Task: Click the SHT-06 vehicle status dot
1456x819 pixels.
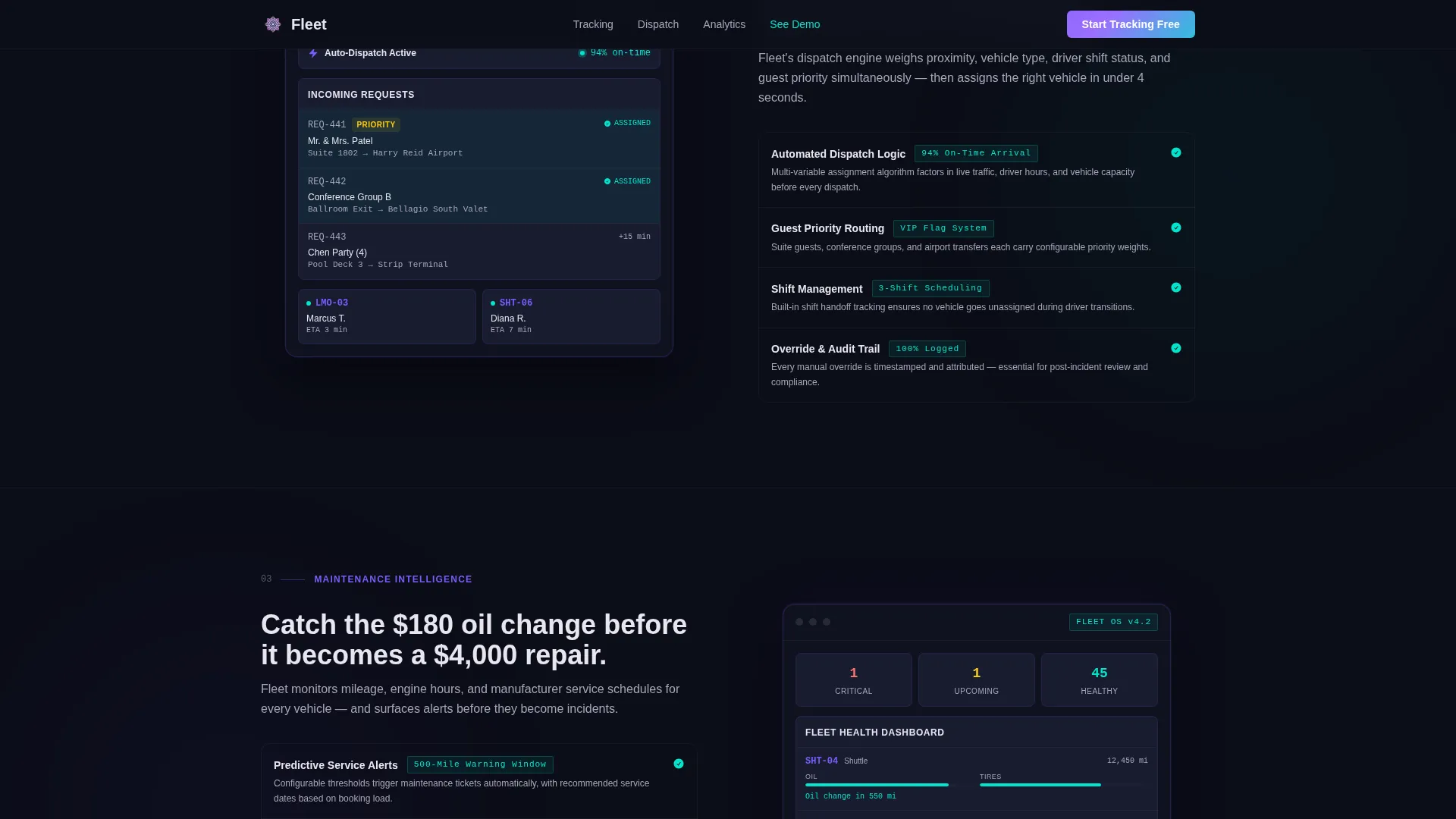Action: point(493,303)
